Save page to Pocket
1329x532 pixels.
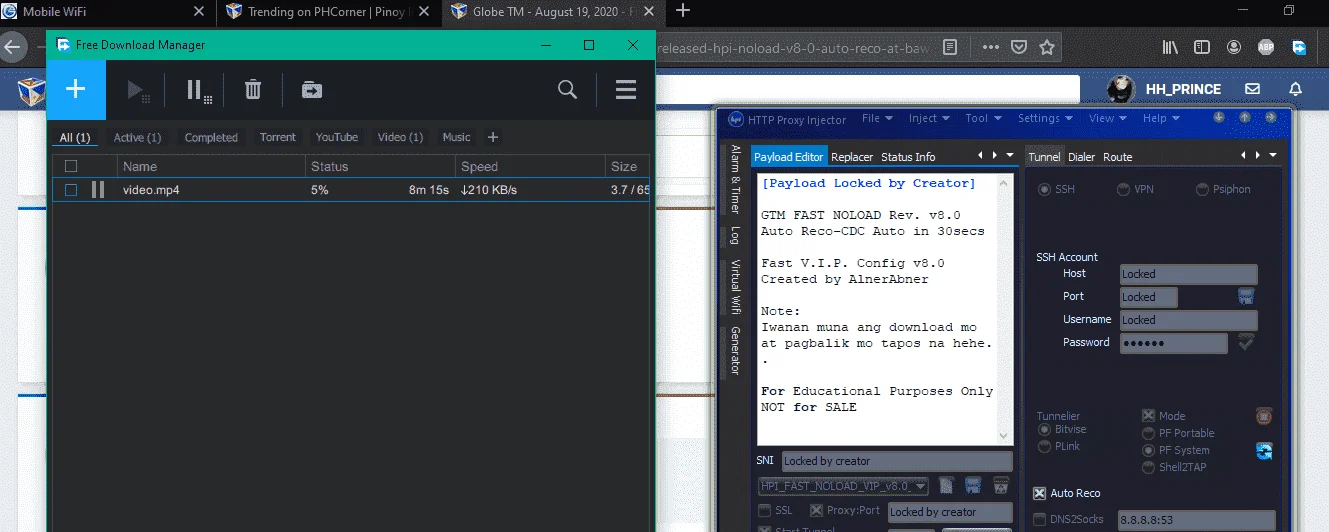click(1018, 47)
